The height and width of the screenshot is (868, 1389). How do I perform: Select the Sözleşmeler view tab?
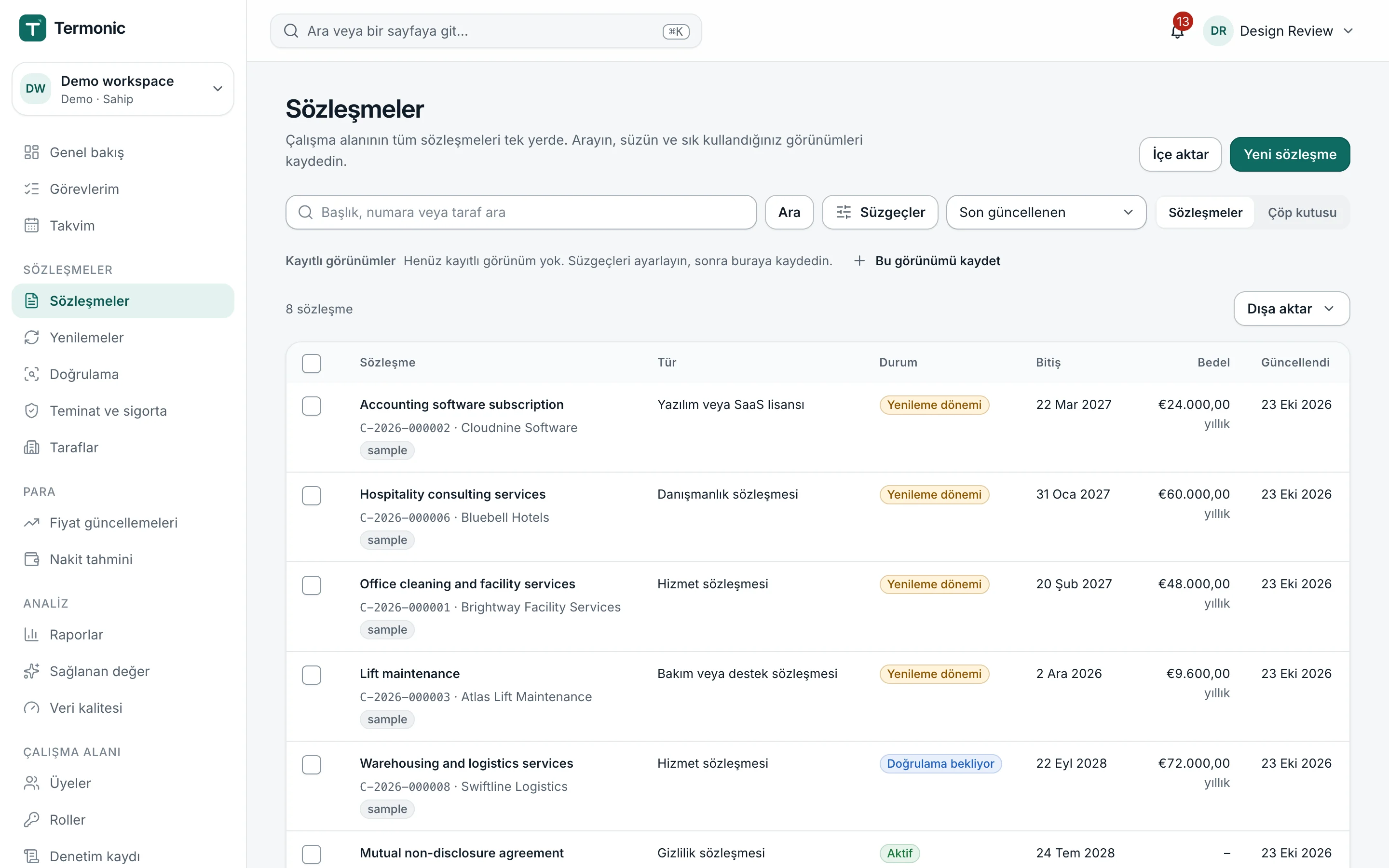coord(1205,212)
